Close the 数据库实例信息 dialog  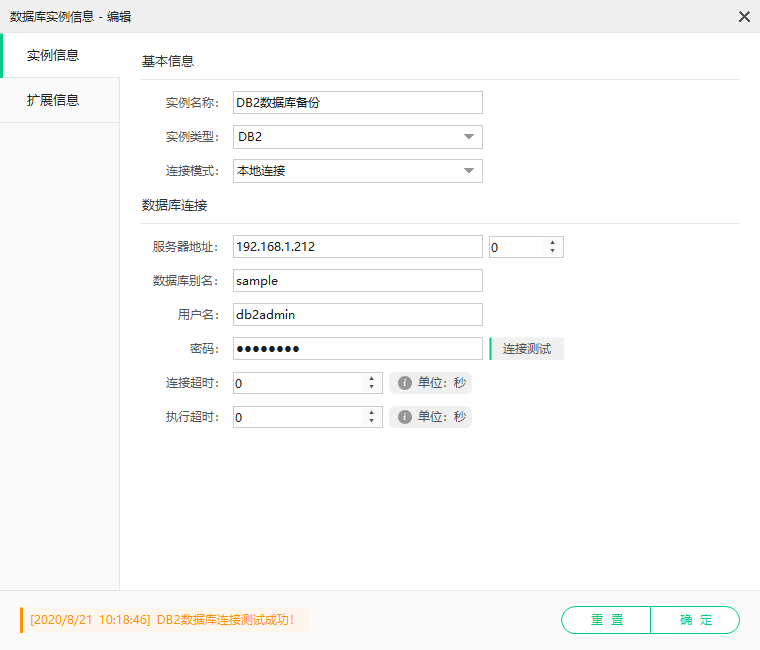tap(744, 17)
